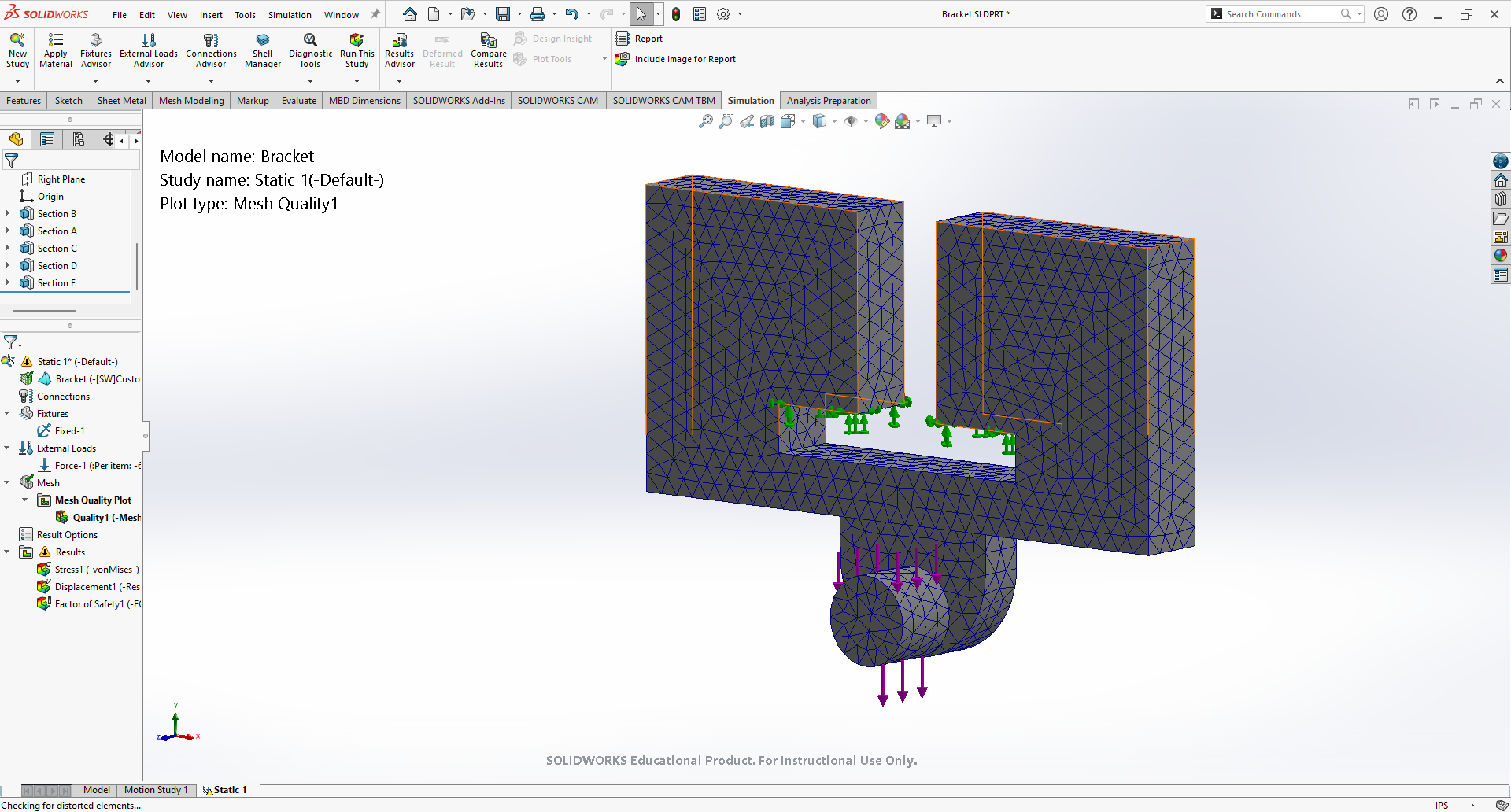Click the Help question mark icon
1511x812 pixels.
pyautogui.click(x=1409, y=14)
